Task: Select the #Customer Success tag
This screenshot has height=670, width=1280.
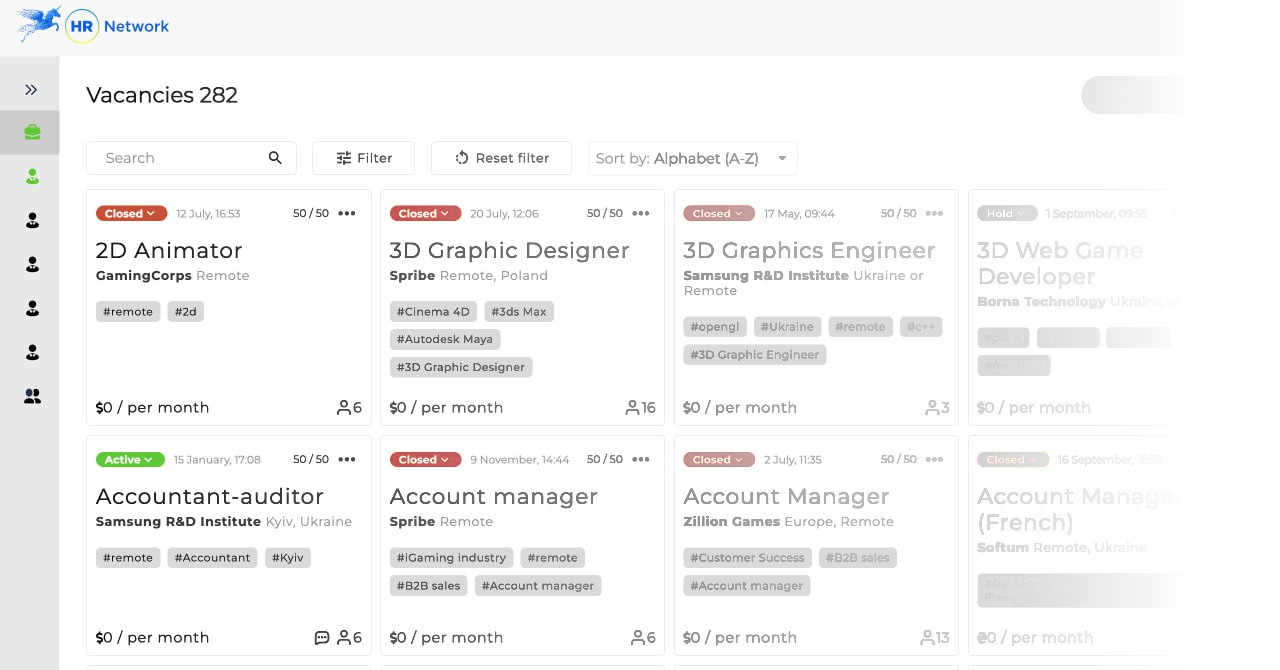Action: (748, 558)
